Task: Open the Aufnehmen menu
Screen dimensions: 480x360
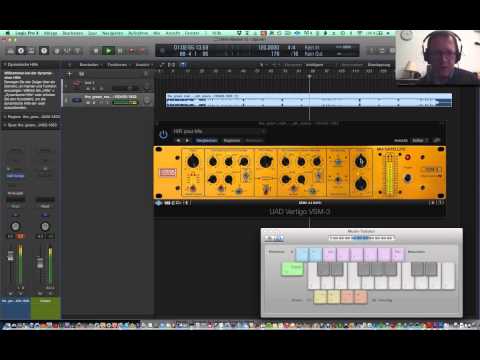Action: click(138, 33)
